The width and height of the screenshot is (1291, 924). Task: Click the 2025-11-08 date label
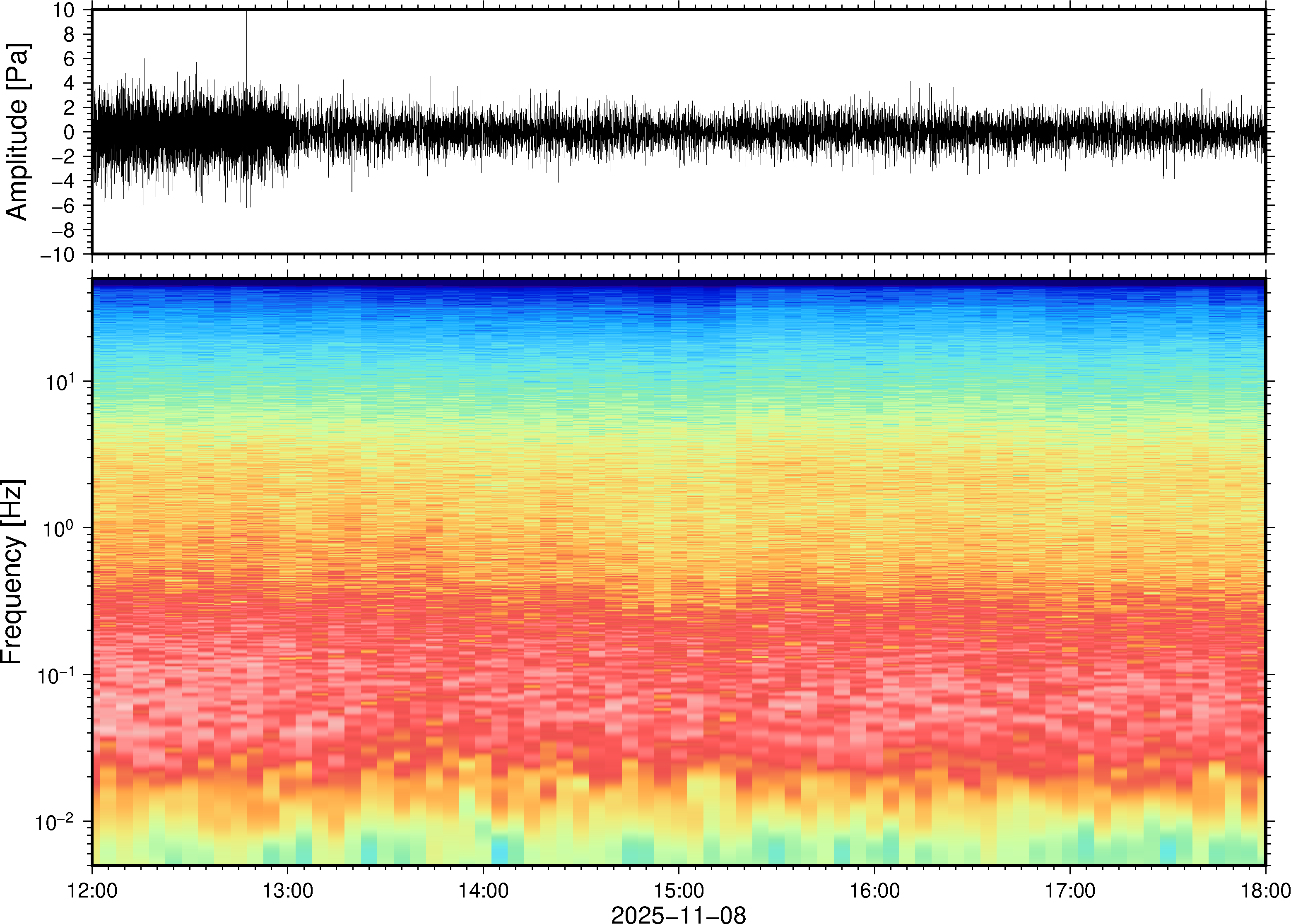click(678, 914)
